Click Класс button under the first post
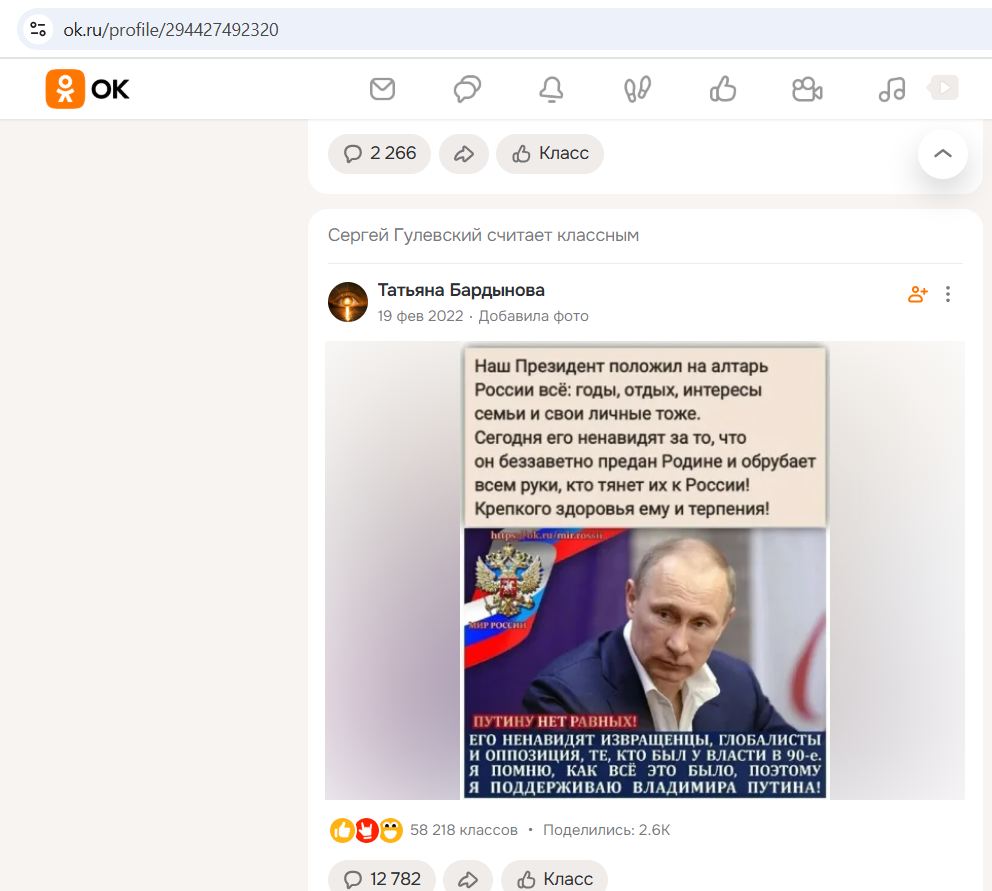 [550, 154]
